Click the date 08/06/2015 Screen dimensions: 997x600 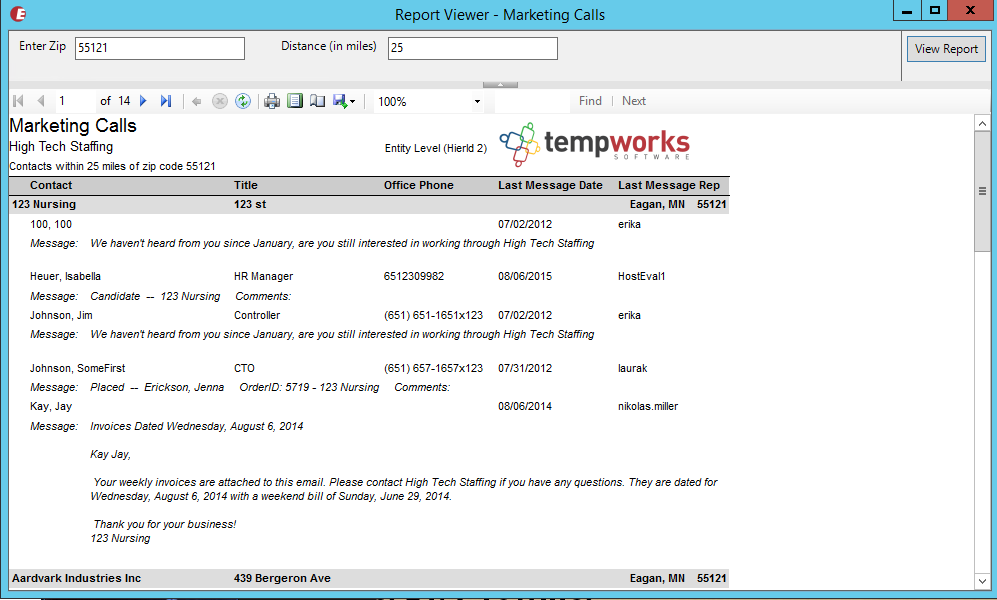click(x=525, y=276)
